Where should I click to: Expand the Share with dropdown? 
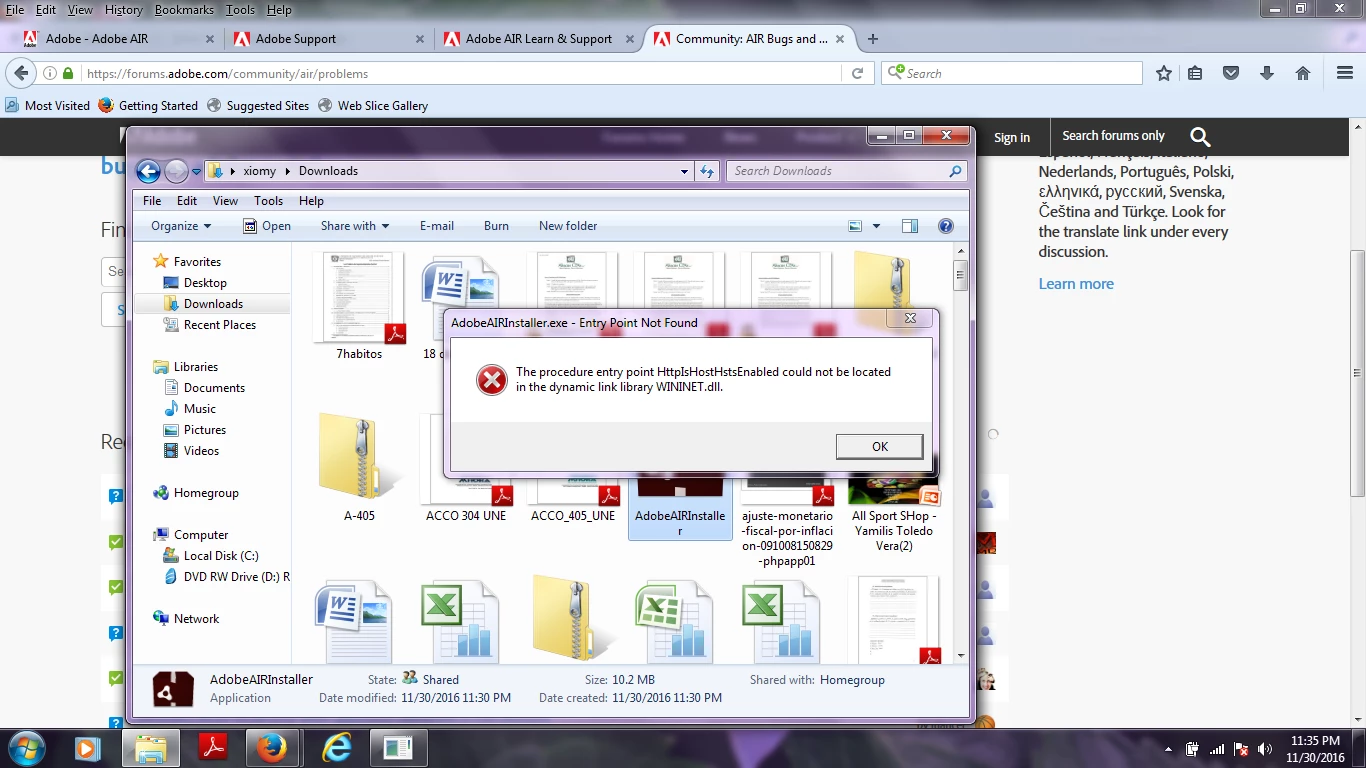pos(354,226)
